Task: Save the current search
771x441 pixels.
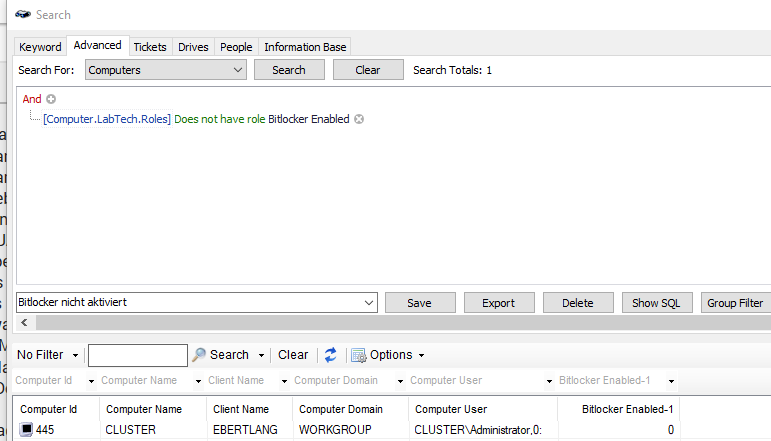Action: click(420, 303)
